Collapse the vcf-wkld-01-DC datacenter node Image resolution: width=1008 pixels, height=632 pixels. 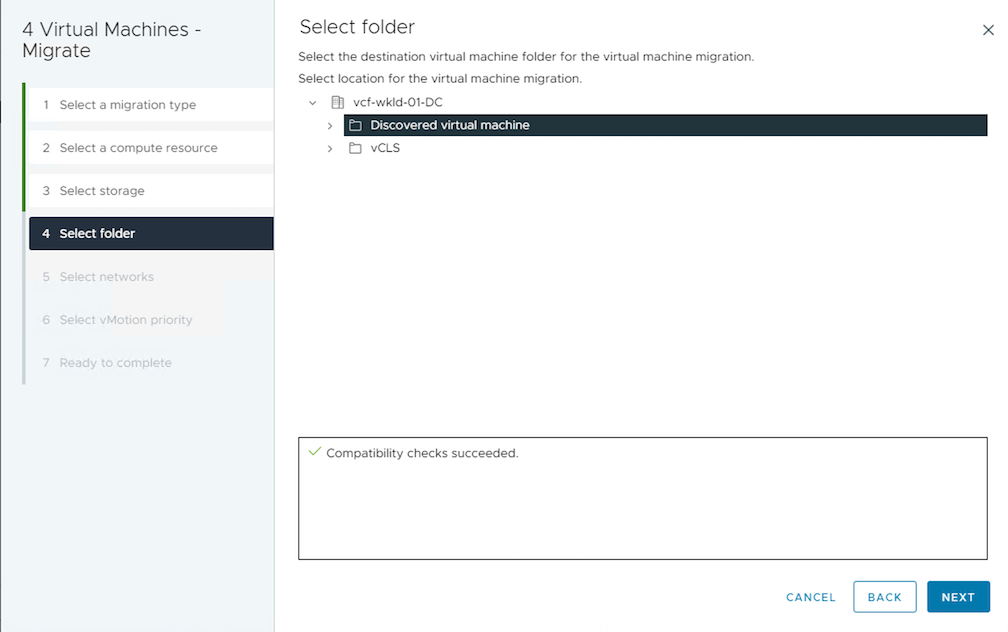click(313, 102)
